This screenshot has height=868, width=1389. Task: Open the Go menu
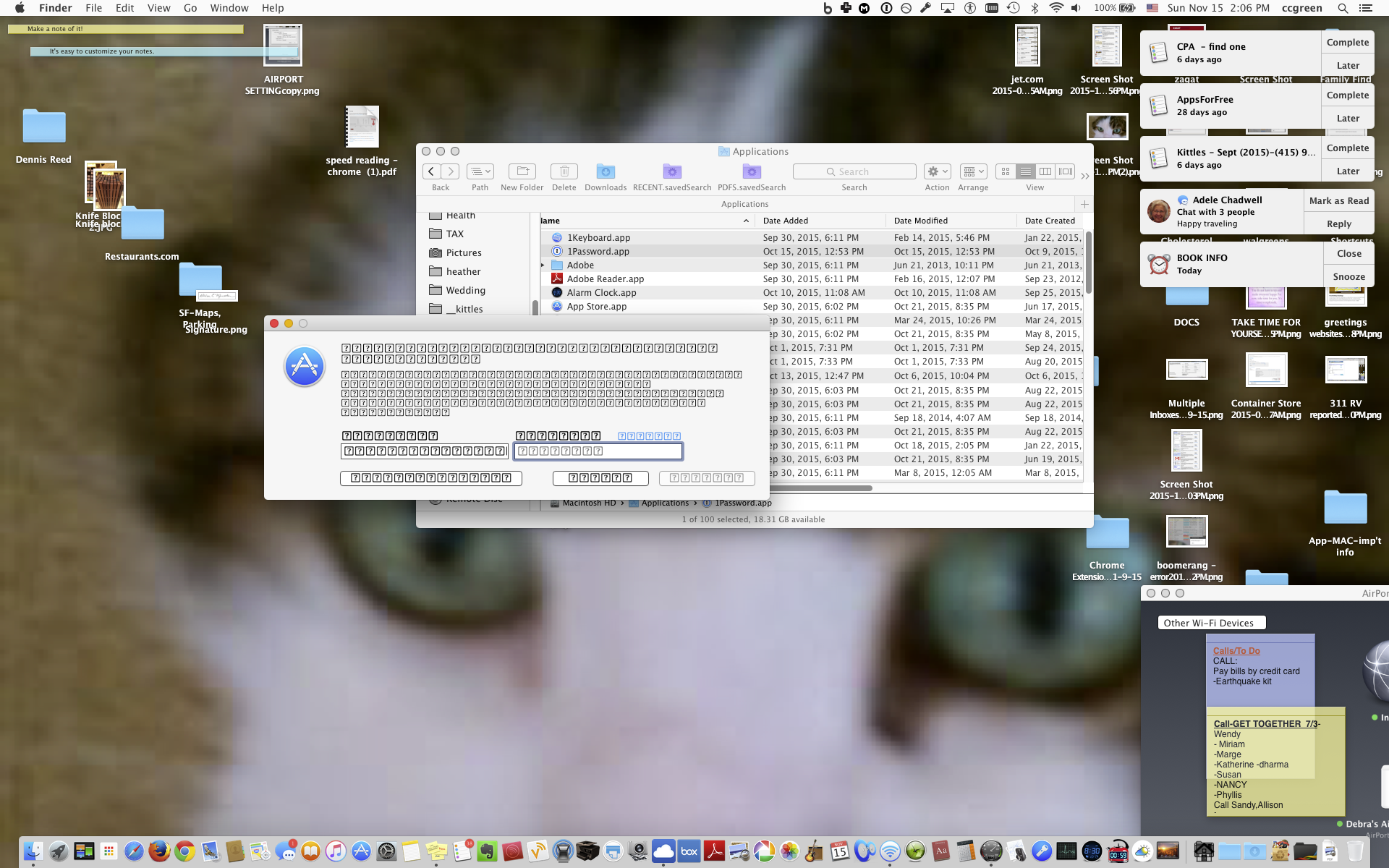(x=190, y=8)
